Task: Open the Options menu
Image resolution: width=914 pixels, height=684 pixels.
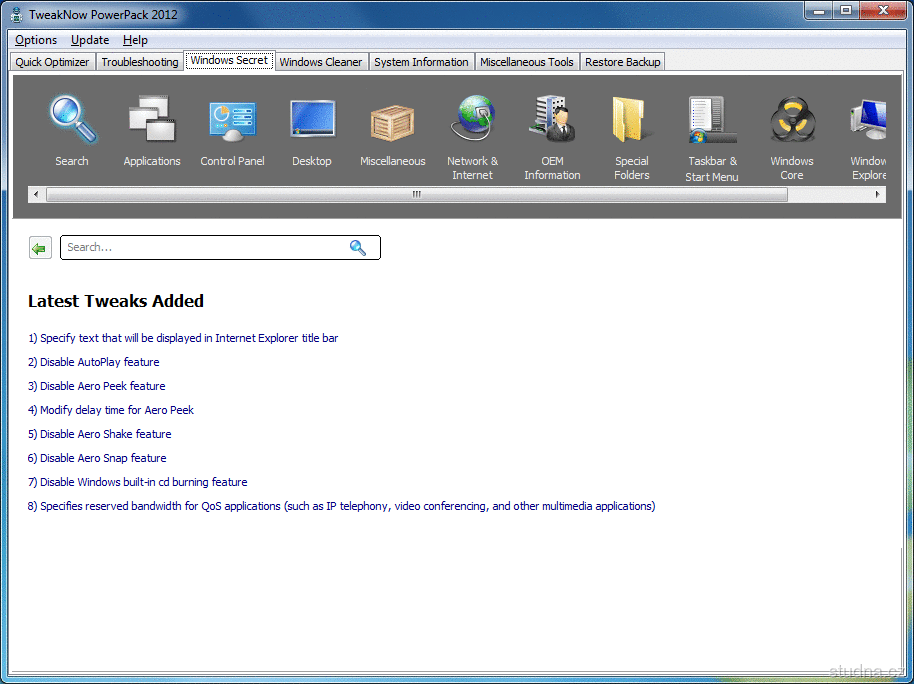Action: click(36, 40)
